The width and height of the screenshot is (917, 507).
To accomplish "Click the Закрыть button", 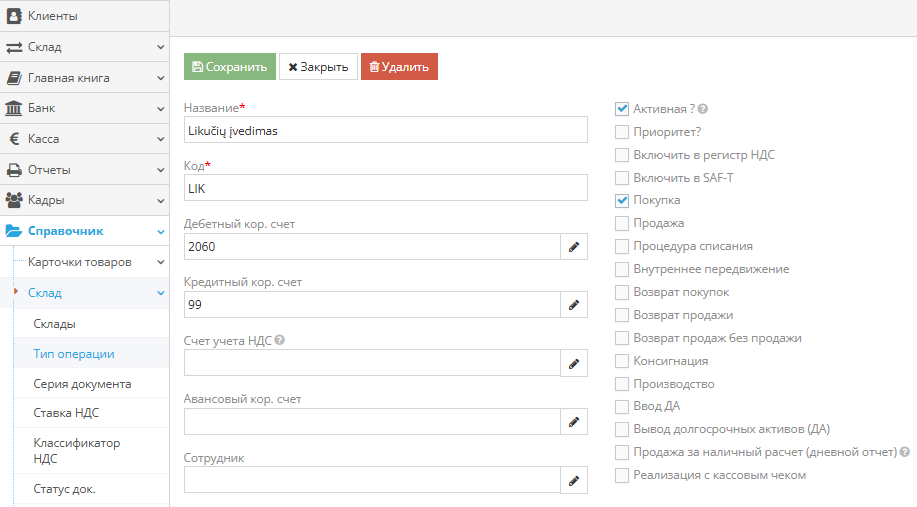I will pos(318,67).
